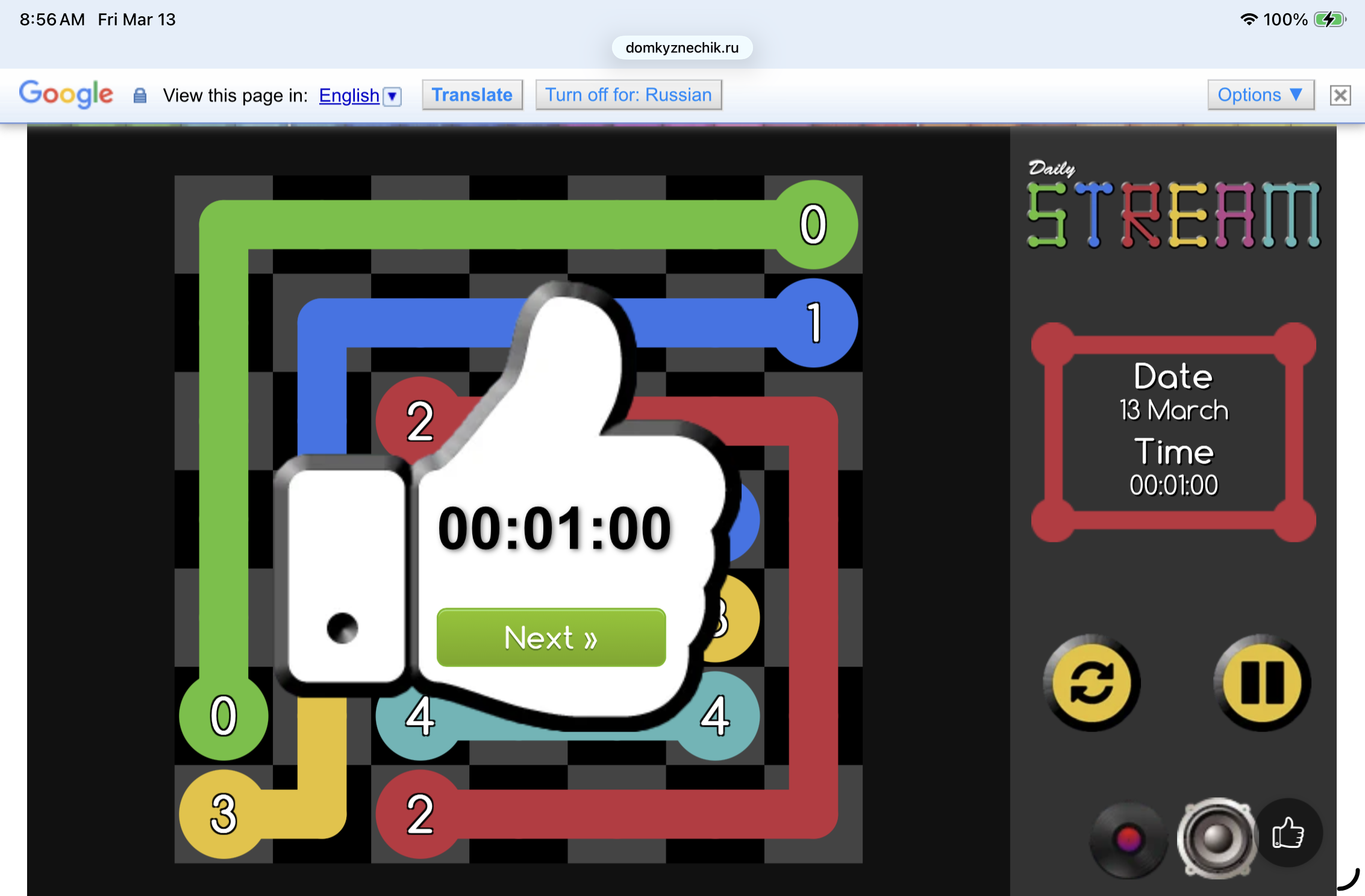Viewport: 1365px width, 896px height.
Task: Toggle music with the vinyl record icon
Action: [1128, 839]
